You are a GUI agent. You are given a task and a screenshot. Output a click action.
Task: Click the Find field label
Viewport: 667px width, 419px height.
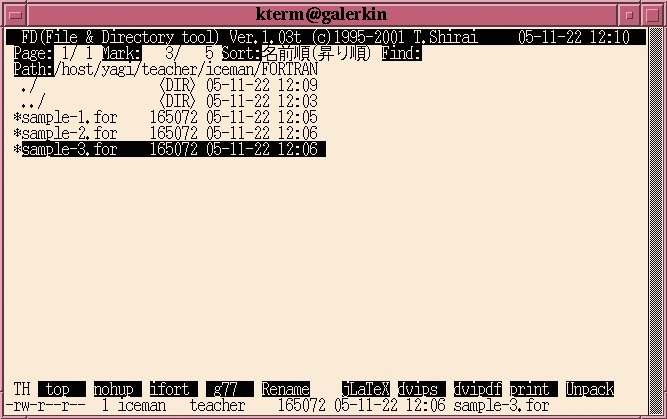(x=402, y=53)
